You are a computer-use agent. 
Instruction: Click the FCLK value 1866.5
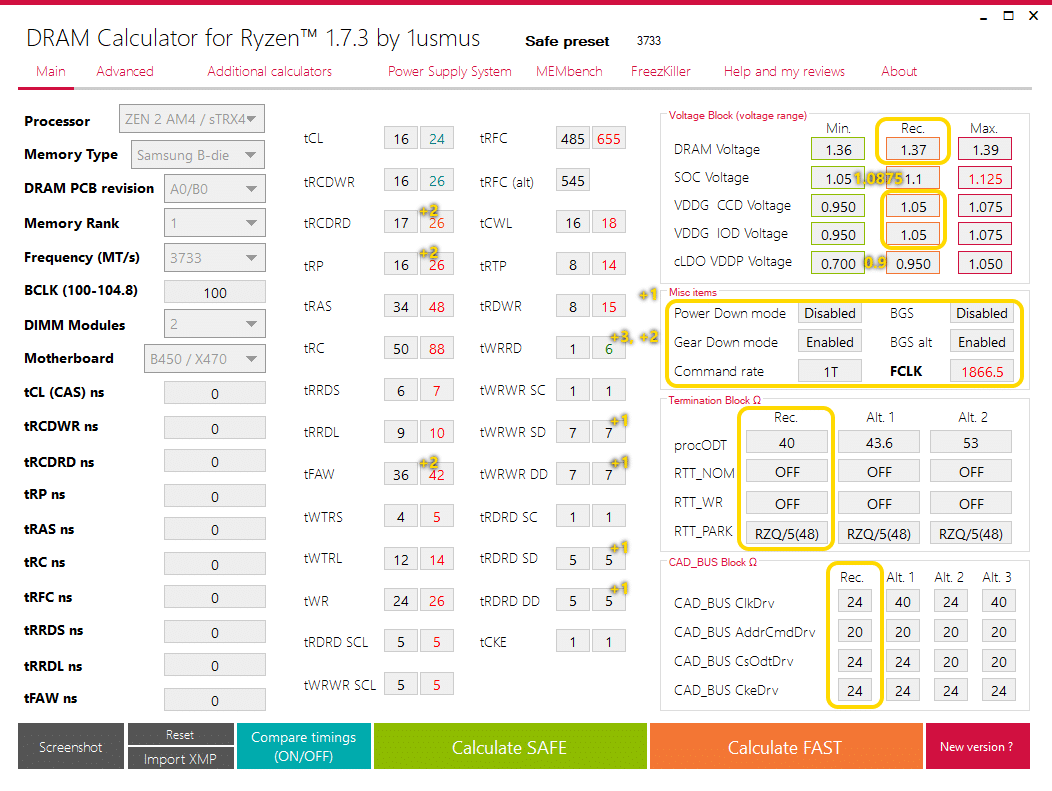[x=982, y=371]
